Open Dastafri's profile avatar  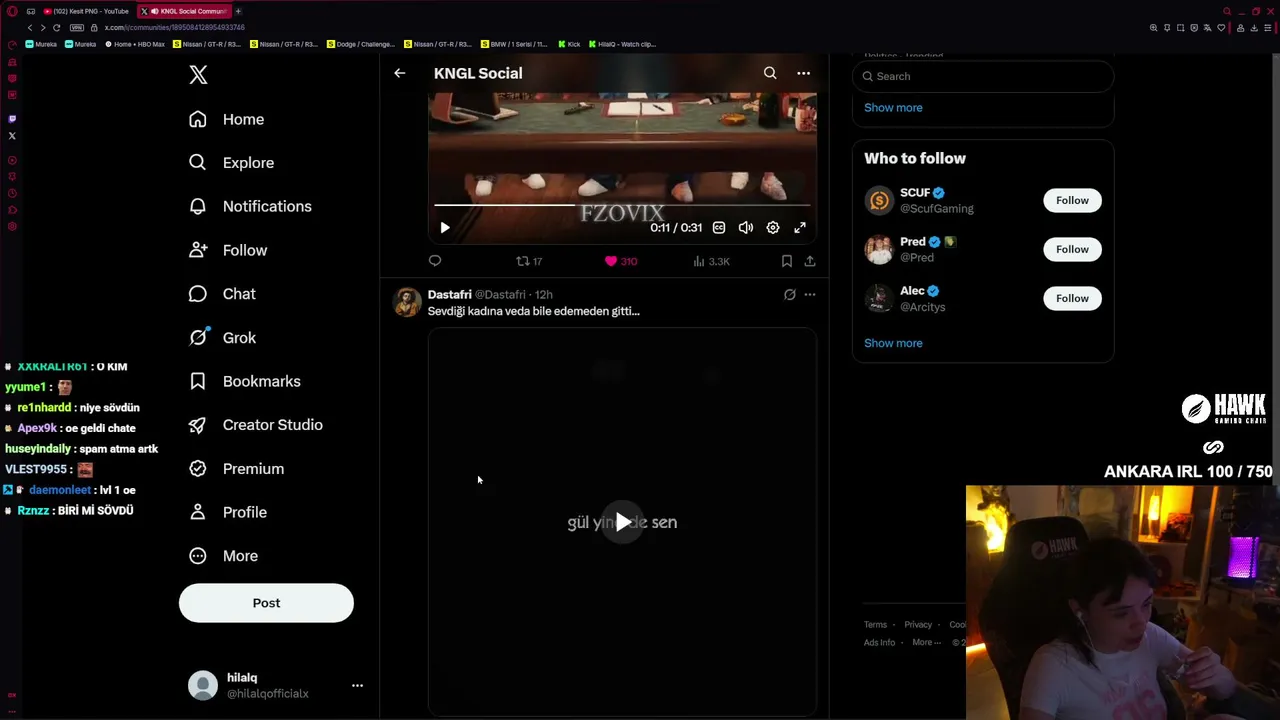(x=408, y=302)
